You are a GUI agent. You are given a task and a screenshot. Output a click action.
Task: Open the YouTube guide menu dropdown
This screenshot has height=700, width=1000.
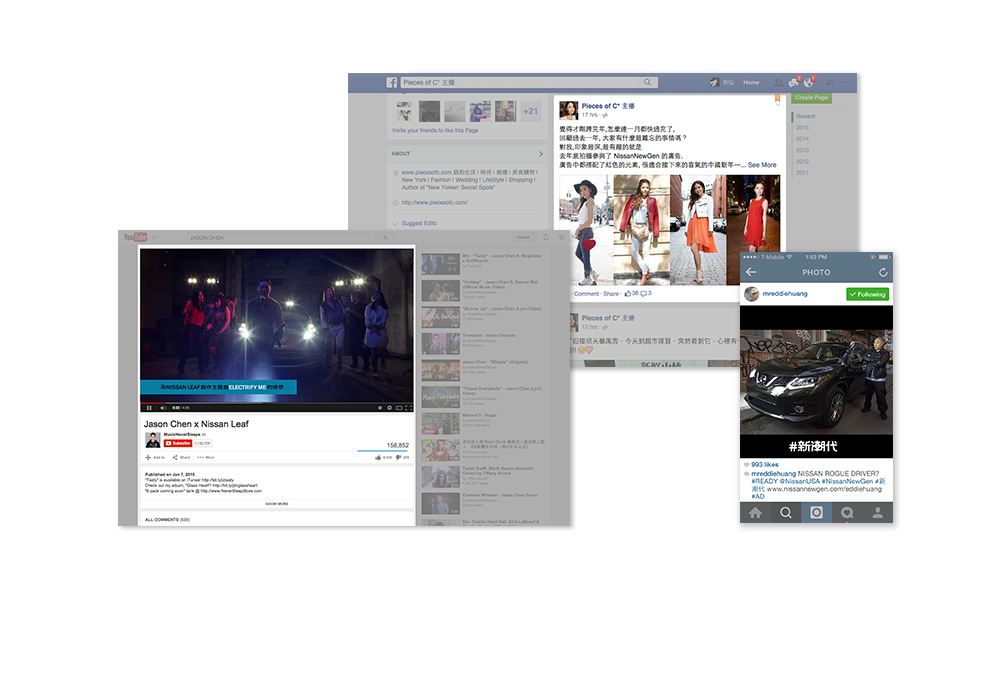tap(155, 237)
